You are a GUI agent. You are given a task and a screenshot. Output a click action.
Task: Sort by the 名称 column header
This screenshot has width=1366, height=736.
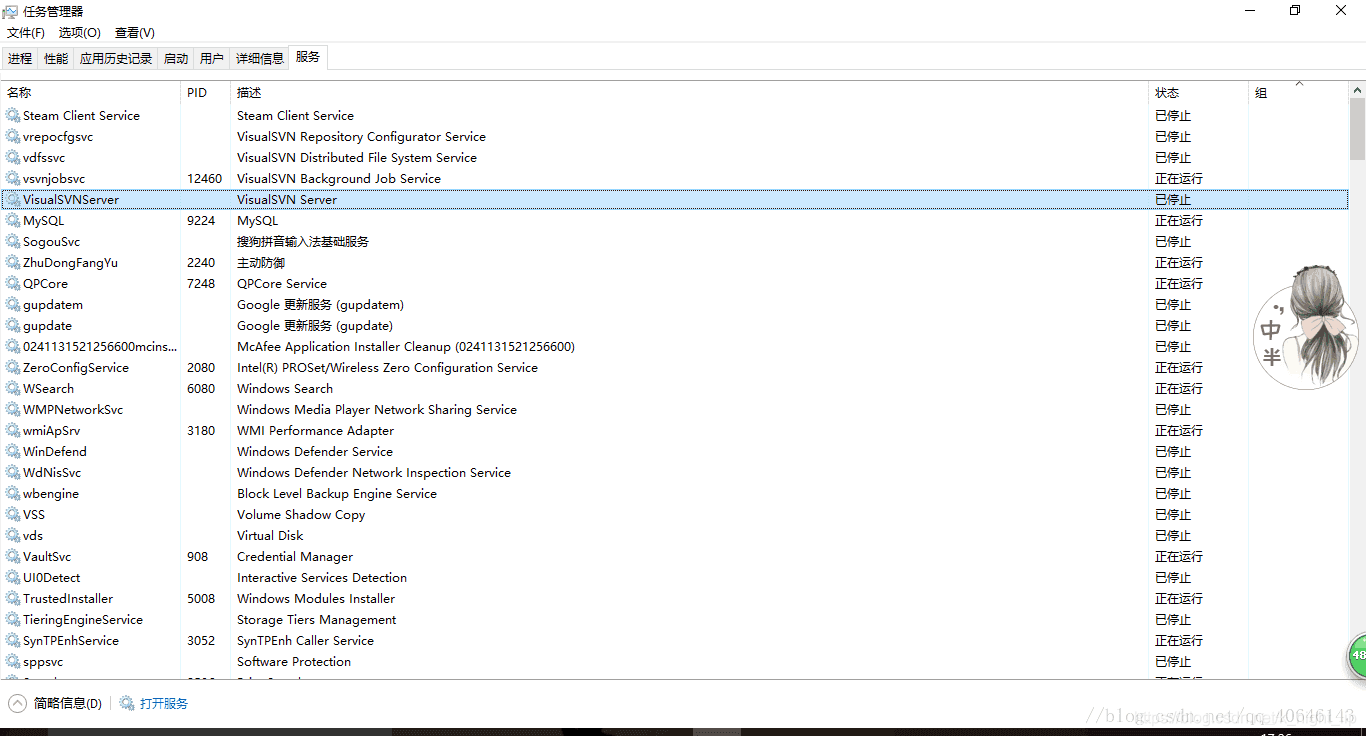(91, 93)
